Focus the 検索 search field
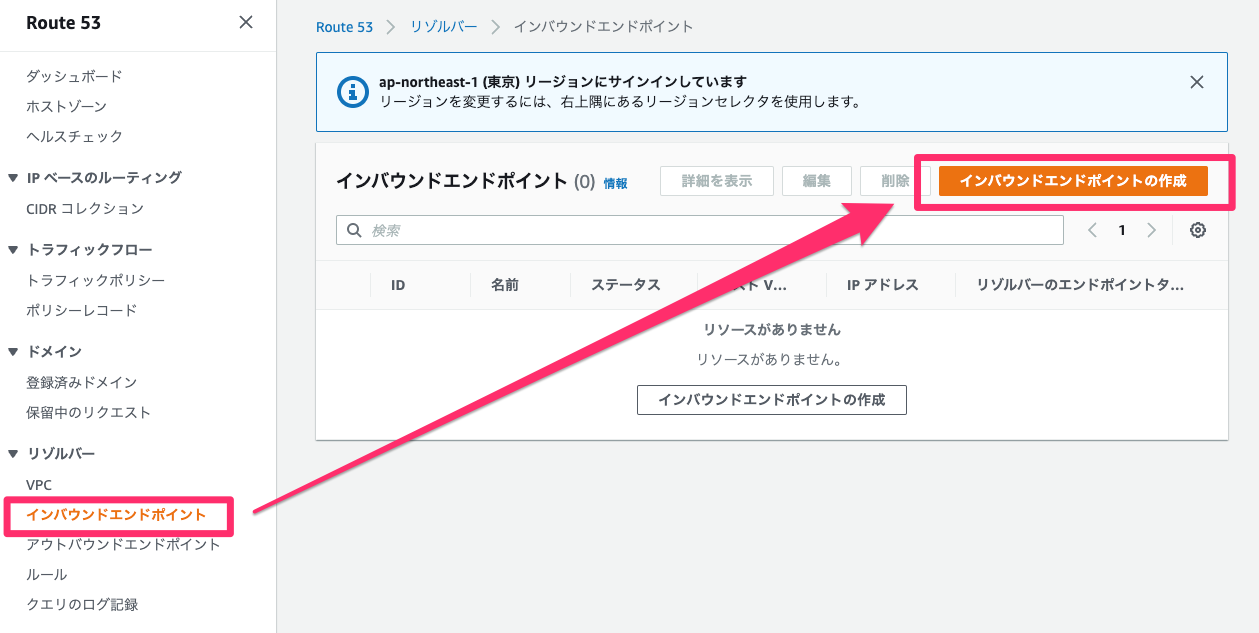The image size is (1259, 633). tap(700, 230)
